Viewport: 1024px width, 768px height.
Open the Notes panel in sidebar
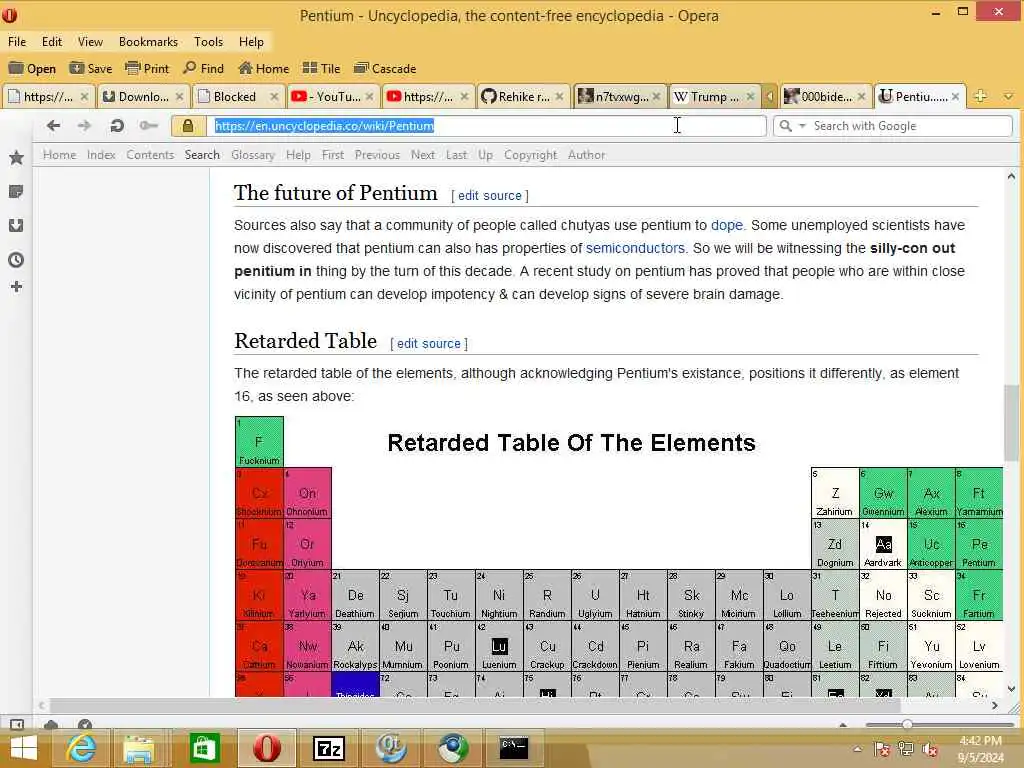coord(16,191)
